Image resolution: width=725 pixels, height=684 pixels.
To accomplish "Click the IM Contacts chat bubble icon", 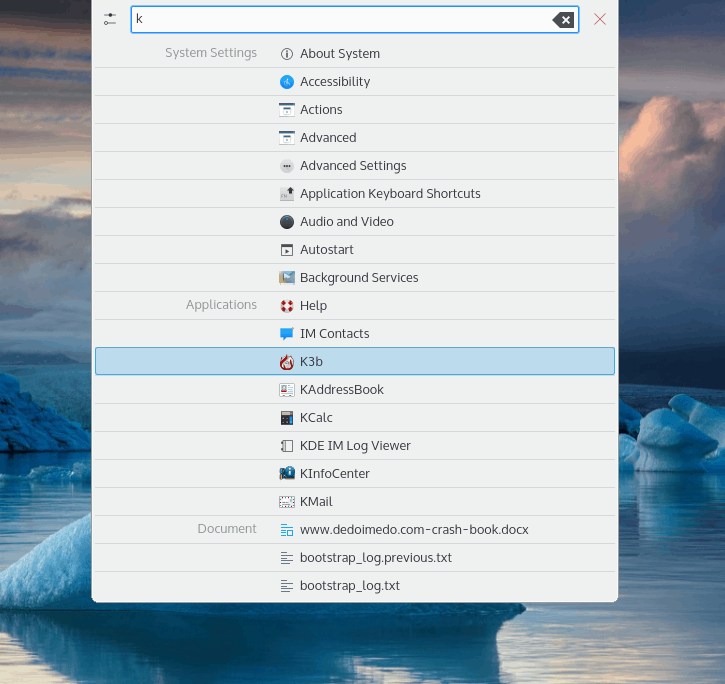I will (287, 334).
